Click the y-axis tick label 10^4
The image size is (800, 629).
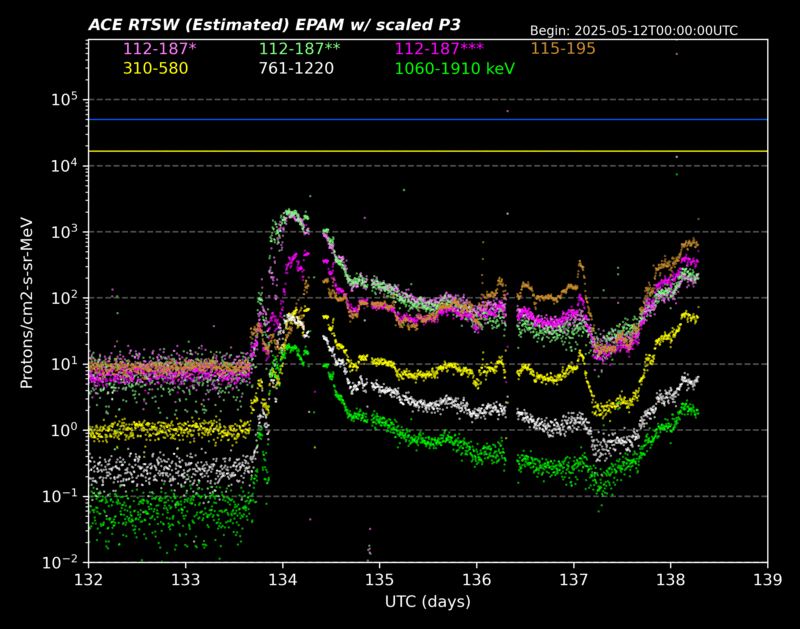[x=65, y=165]
